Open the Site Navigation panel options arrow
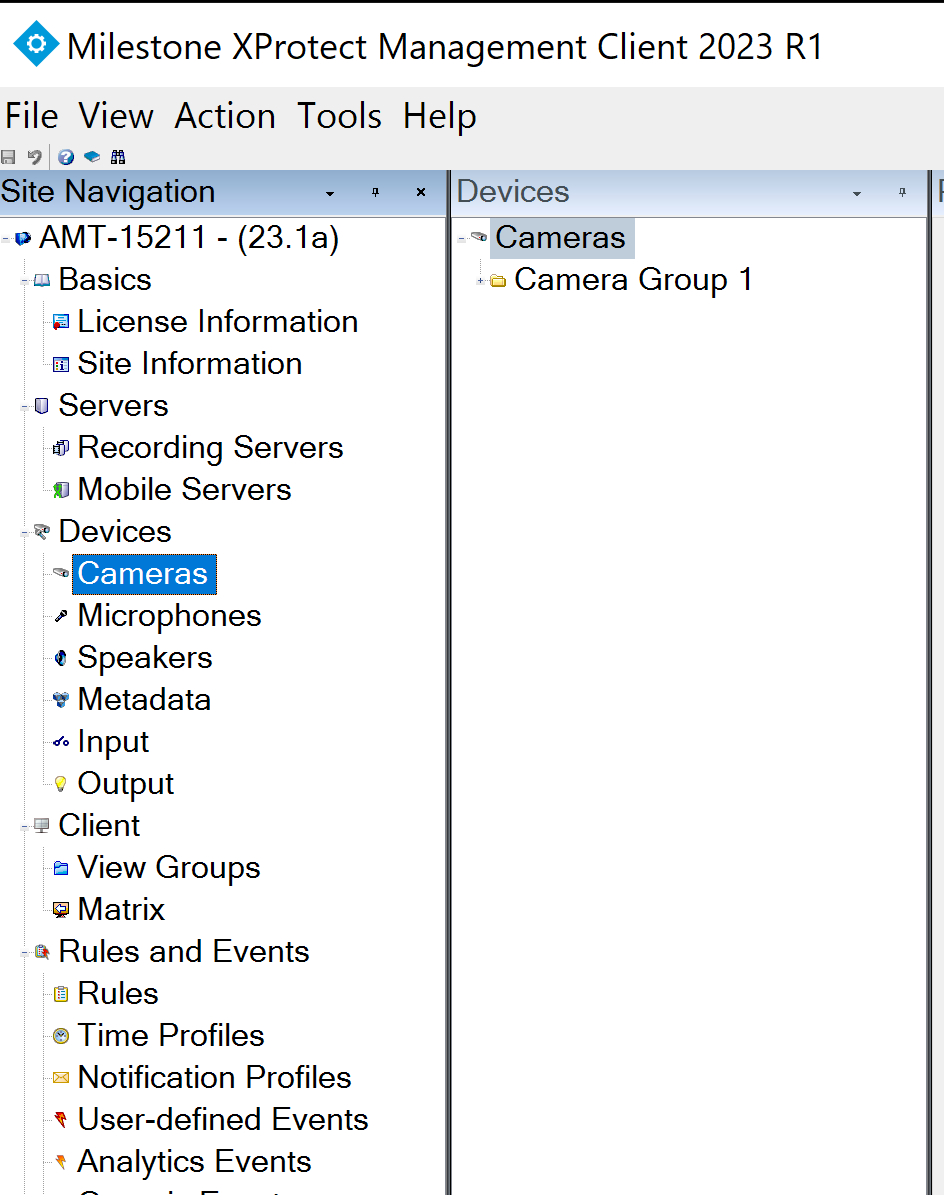This screenshot has height=1195, width=944. pyautogui.click(x=329, y=192)
